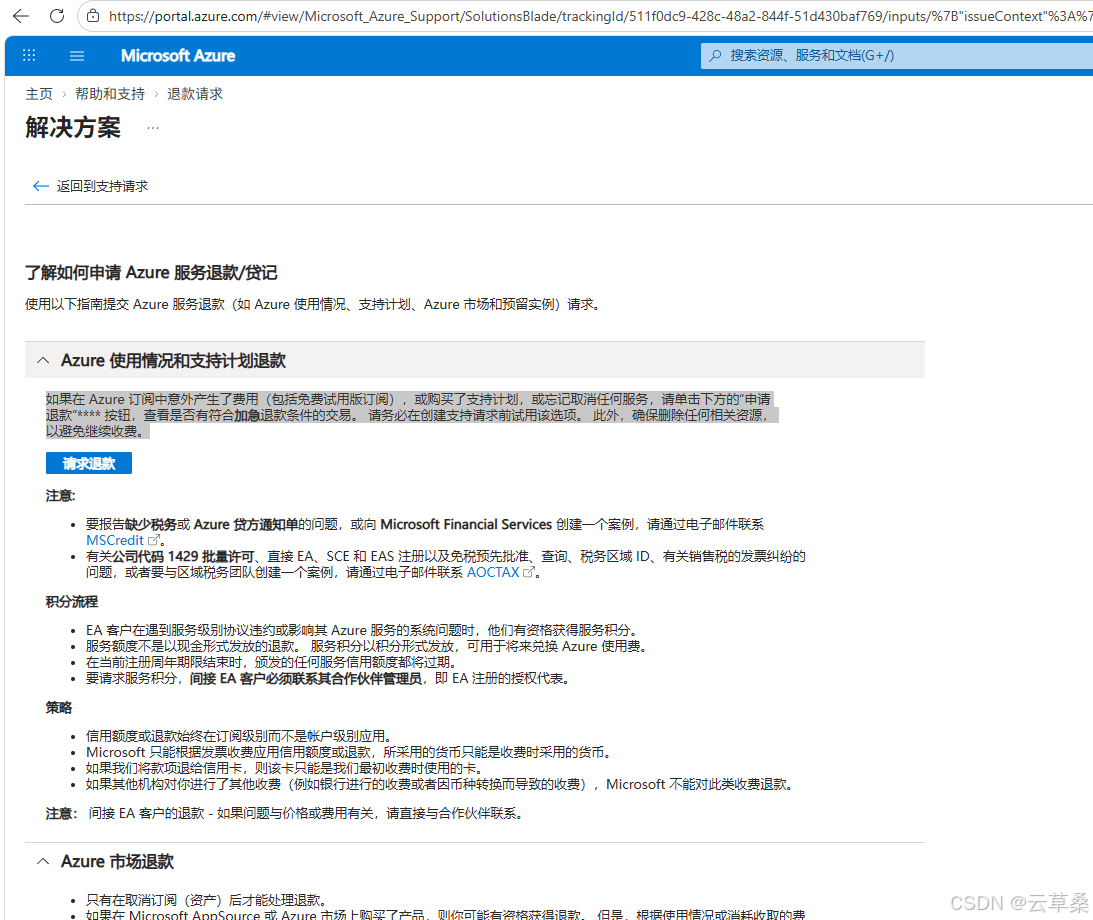The height and width of the screenshot is (920, 1093).
Task: Click the 解决方案 page title
Action: [73, 128]
